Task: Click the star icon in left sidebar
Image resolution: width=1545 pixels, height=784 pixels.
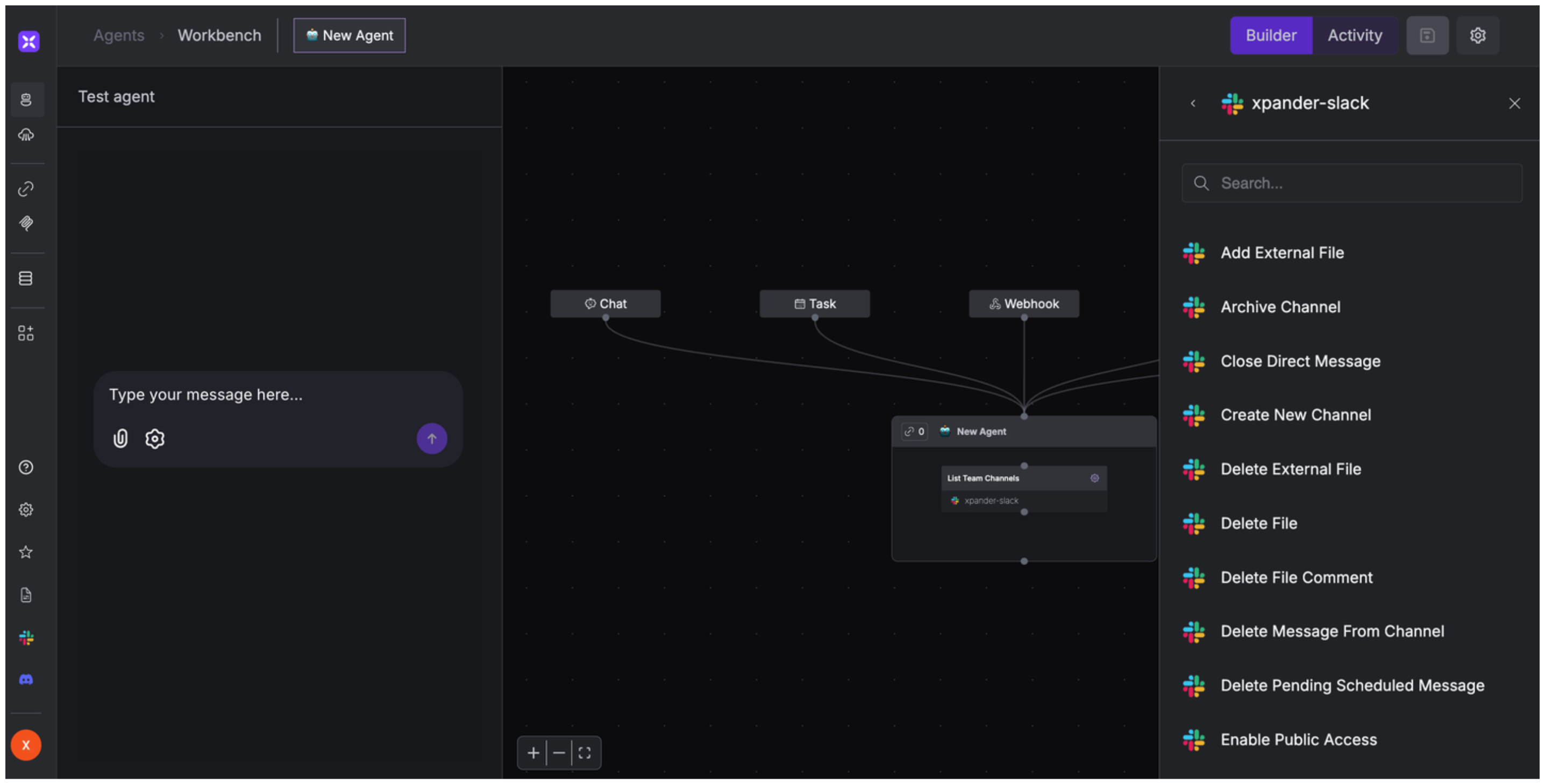Action: [x=26, y=552]
